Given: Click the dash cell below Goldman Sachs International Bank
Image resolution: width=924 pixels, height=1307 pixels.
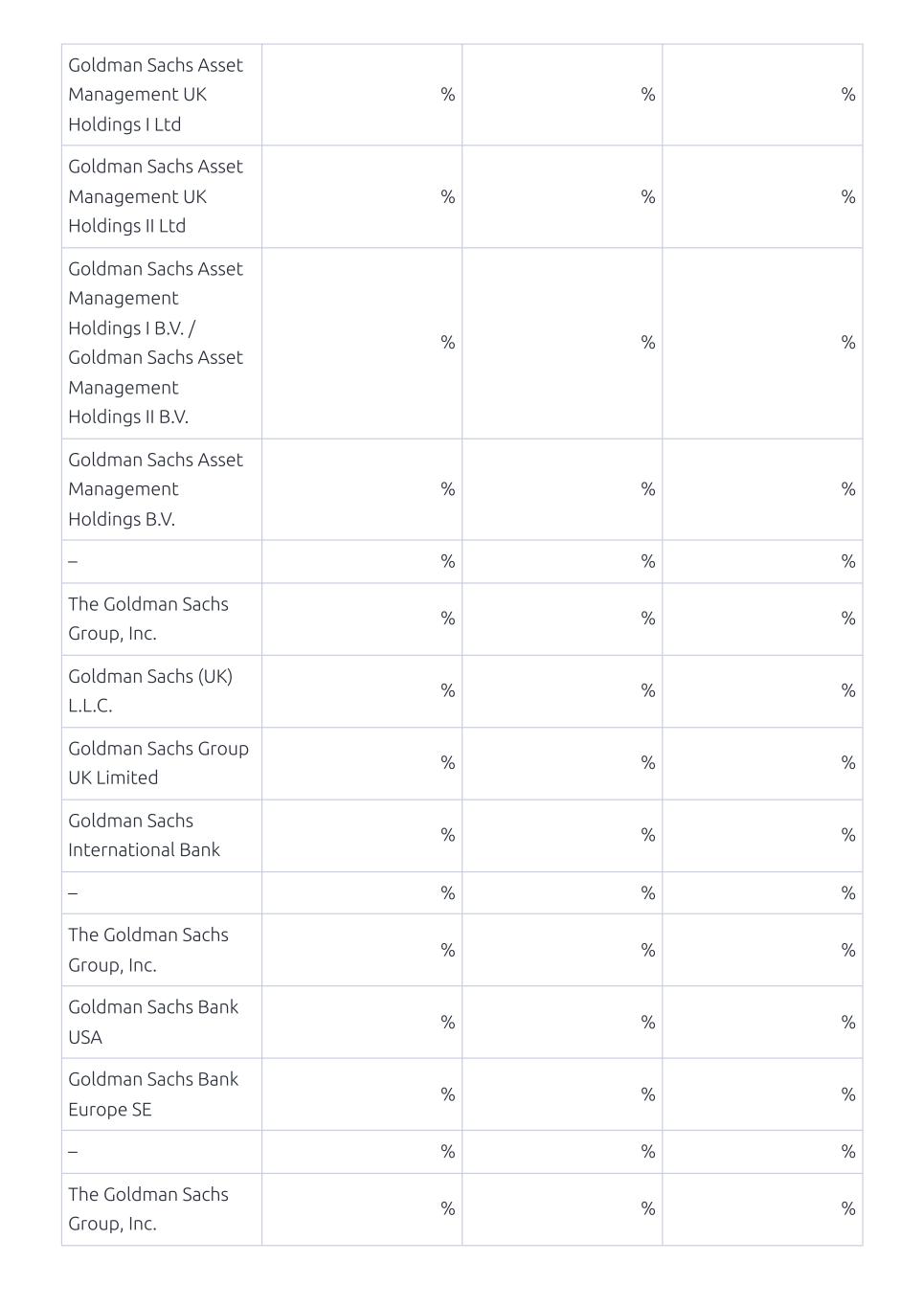Looking at the screenshot, I should click(x=161, y=892).
